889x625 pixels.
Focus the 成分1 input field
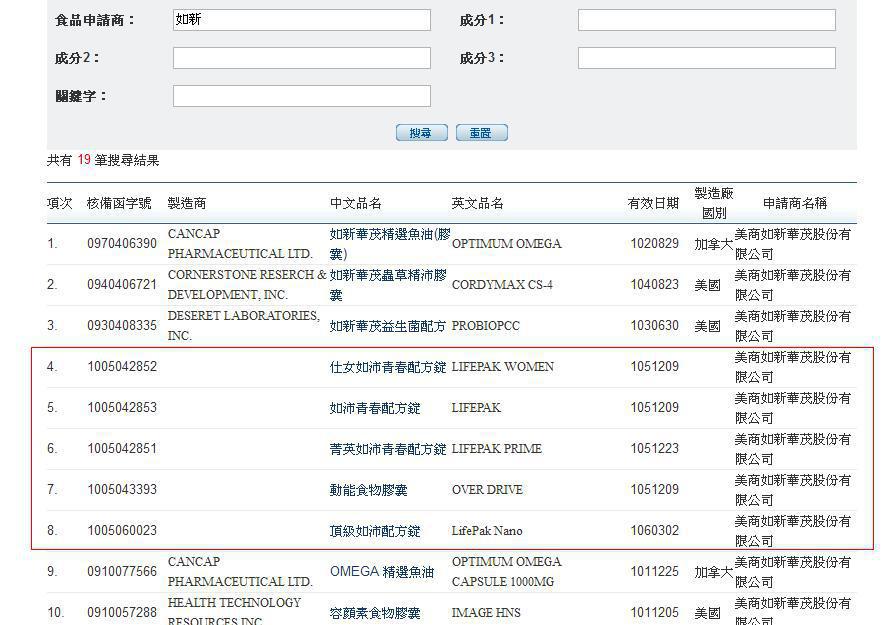(x=706, y=20)
